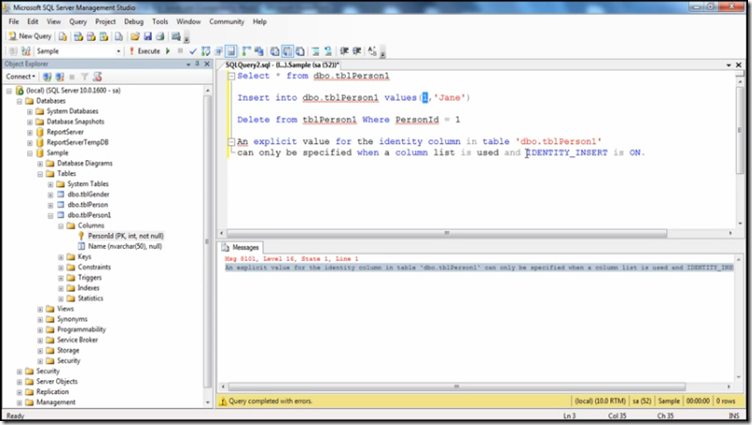The width and height of the screenshot is (752, 425).
Task: Open the Community menu
Action: [x=226, y=22]
